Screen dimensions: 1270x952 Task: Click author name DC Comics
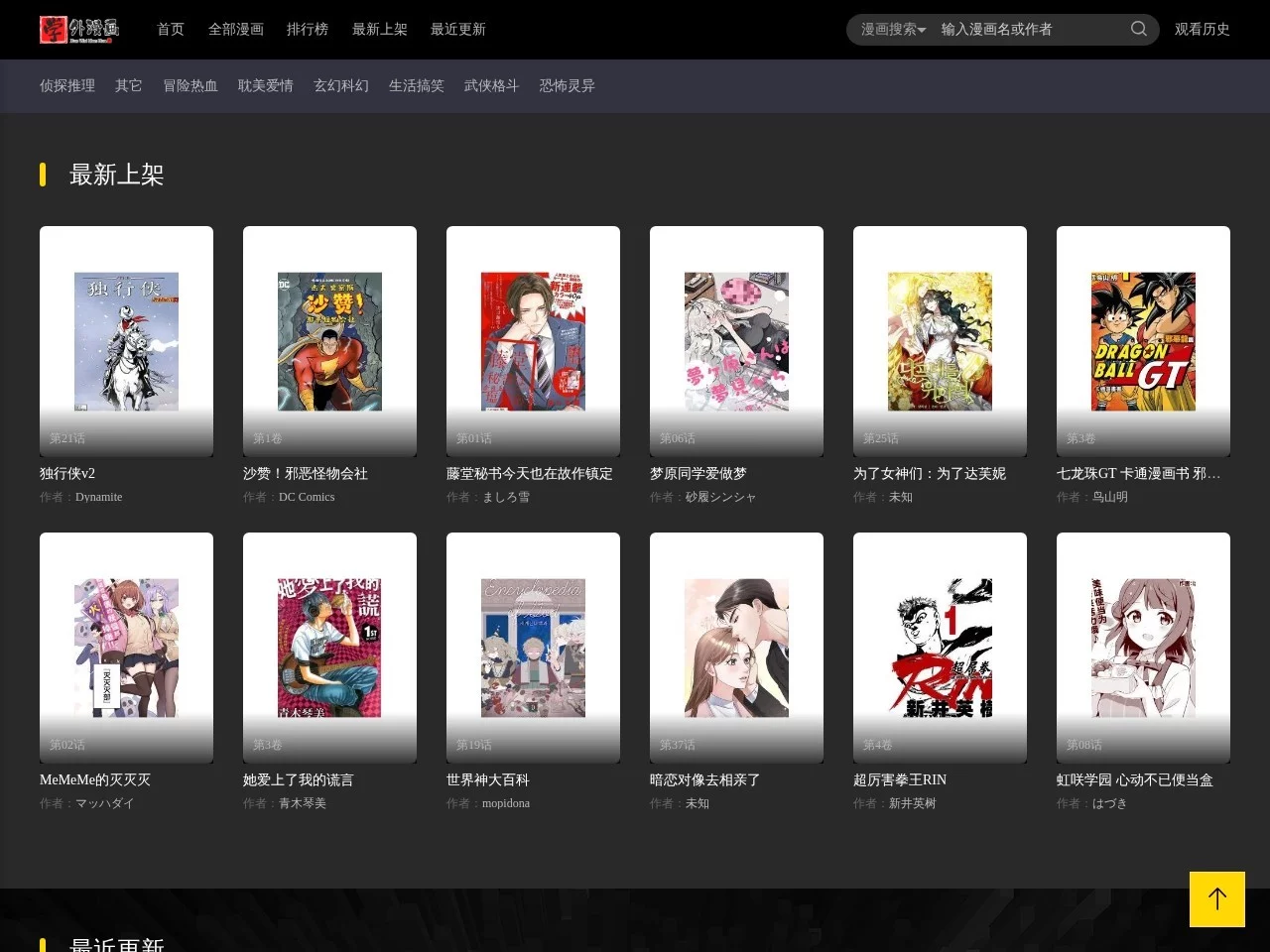point(307,497)
